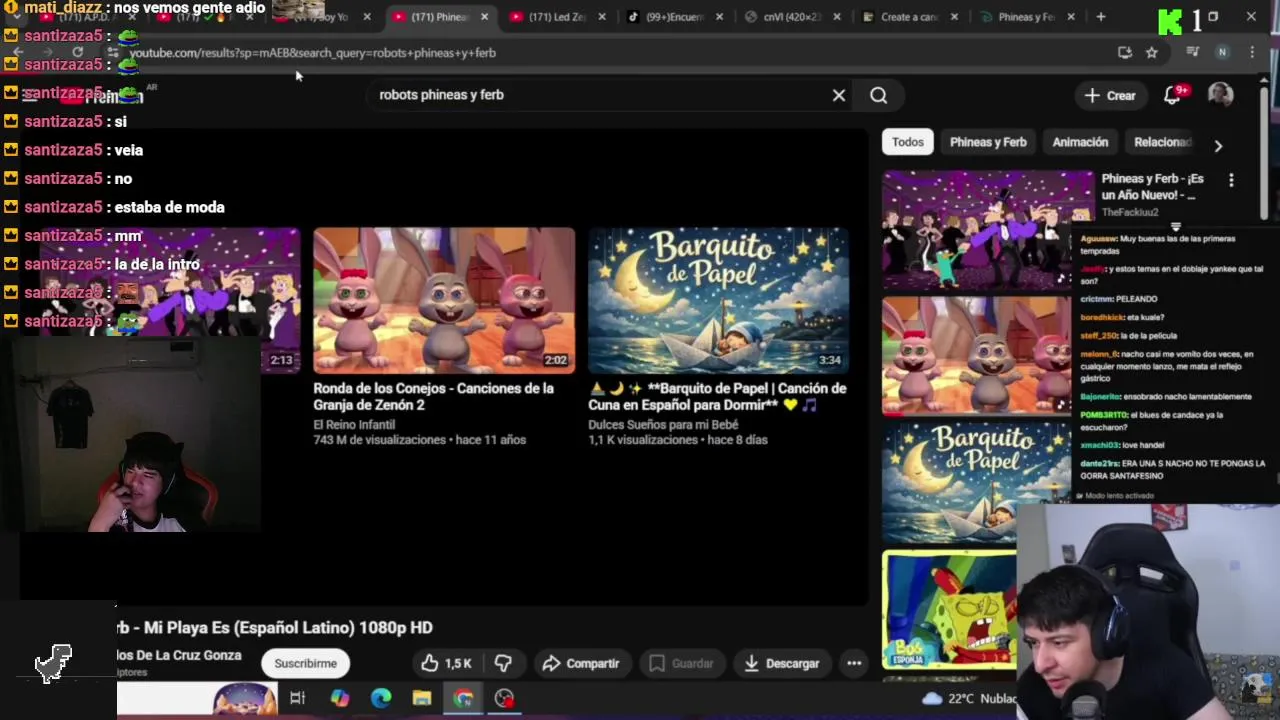Click the Chrome taskbar icon

click(x=463, y=698)
